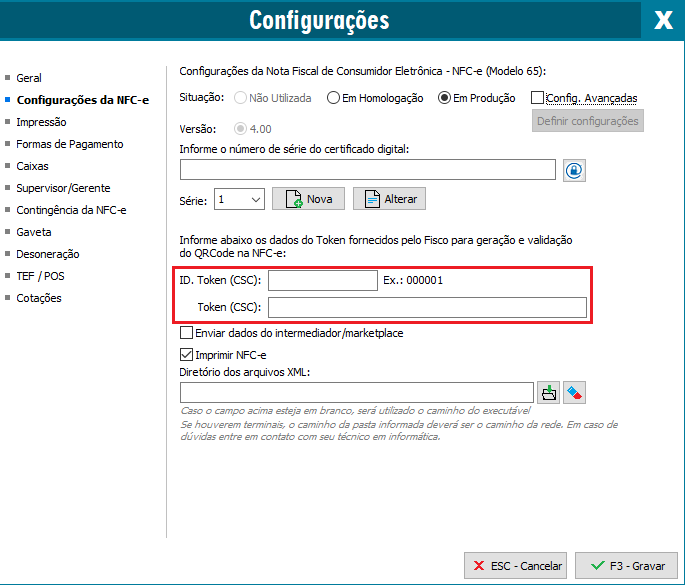This screenshot has height=585, width=685.
Task: Check Enviar dados do intermediador/marketplace
Action: [x=186, y=333]
